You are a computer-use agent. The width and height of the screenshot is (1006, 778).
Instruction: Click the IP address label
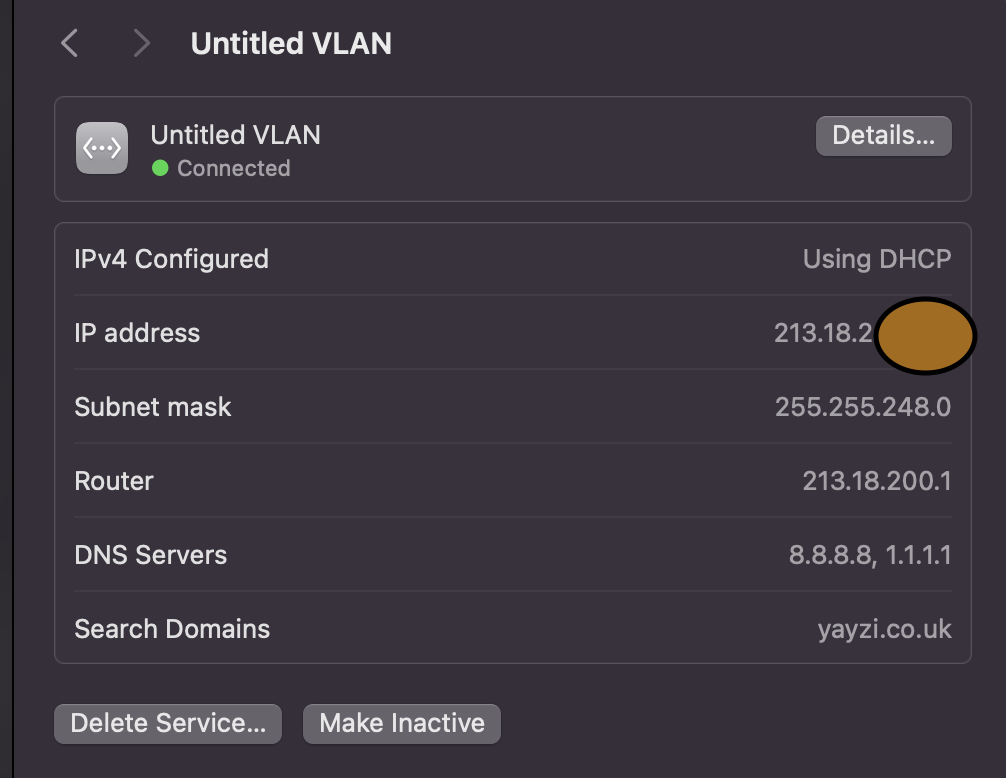coord(137,333)
